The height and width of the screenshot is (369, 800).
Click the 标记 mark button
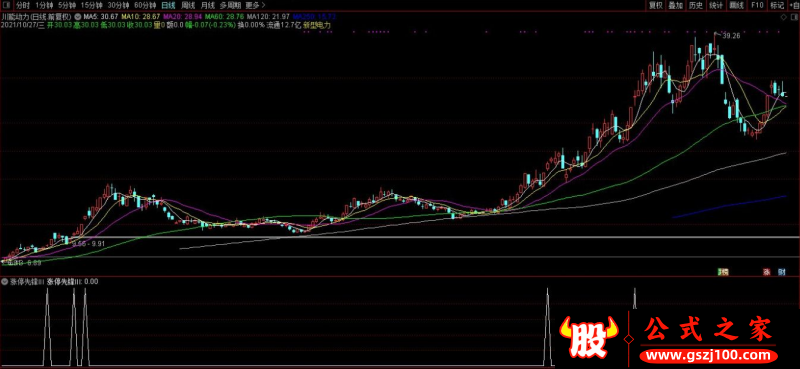pyautogui.click(x=777, y=6)
